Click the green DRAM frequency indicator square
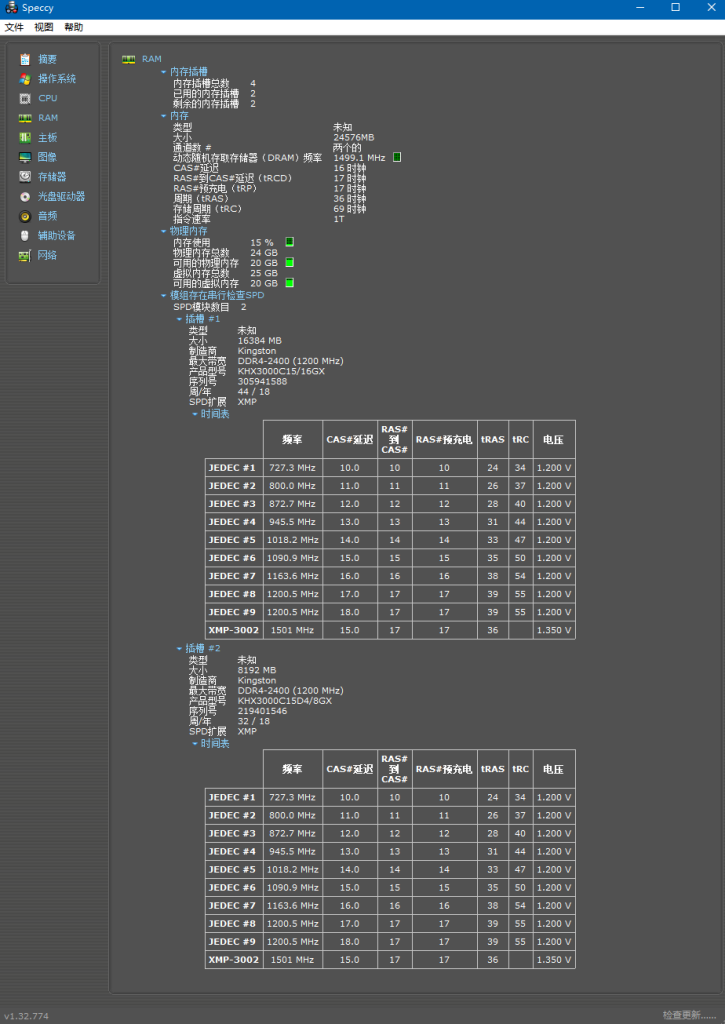Image resolution: width=725 pixels, height=1024 pixels. click(397, 157)
